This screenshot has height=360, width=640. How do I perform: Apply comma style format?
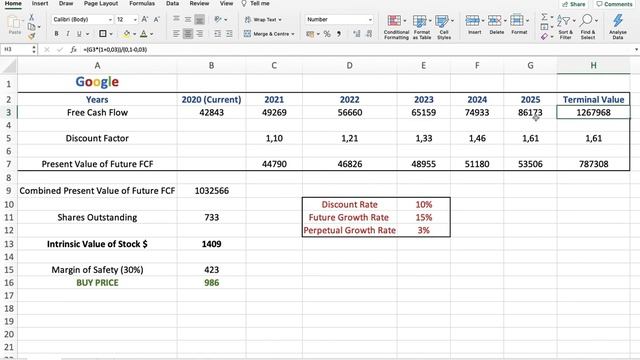point(339,34)
